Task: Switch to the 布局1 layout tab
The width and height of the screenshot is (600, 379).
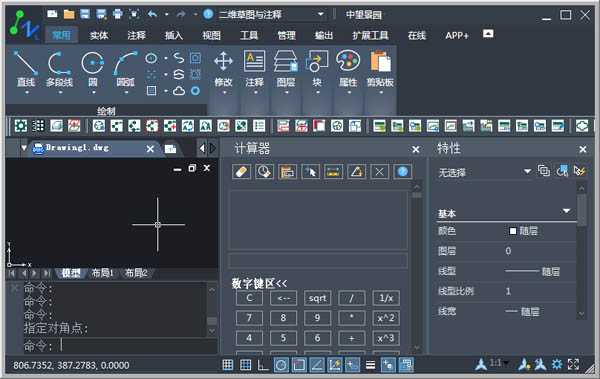Action: click(x=103, y=273)
